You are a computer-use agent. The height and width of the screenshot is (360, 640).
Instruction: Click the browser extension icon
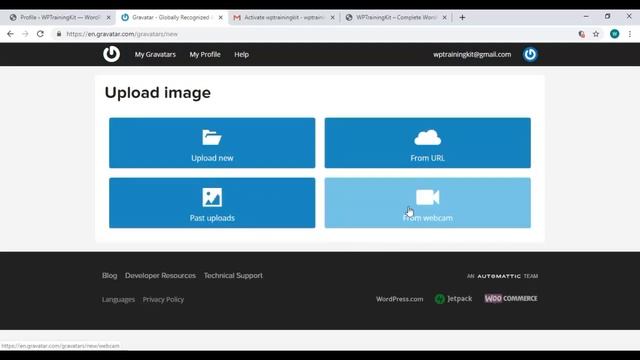[x=582, y=34]
